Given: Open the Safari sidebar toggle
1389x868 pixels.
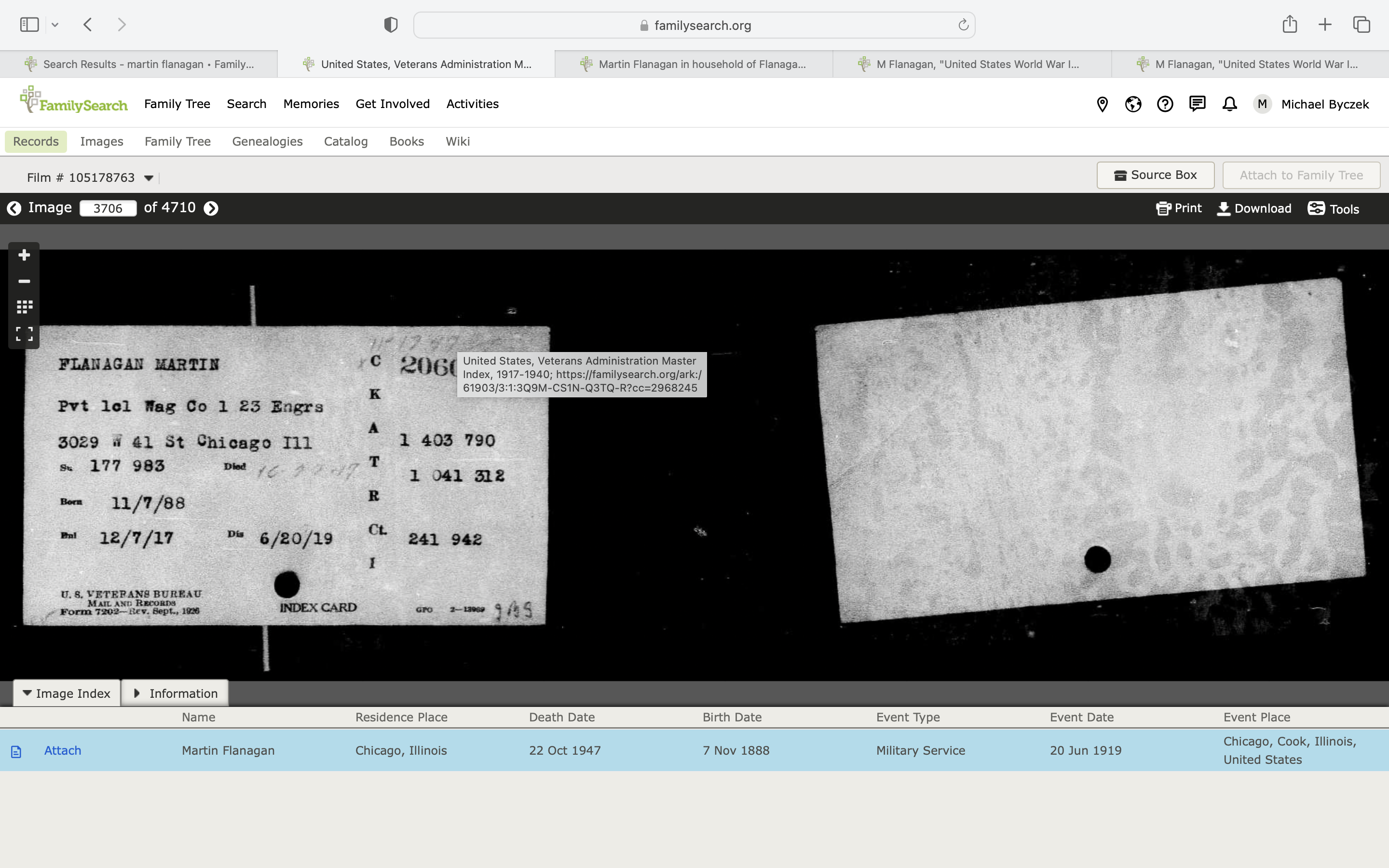Looking at the screenshot, I should pyautogui.click(x=29, y=25).
